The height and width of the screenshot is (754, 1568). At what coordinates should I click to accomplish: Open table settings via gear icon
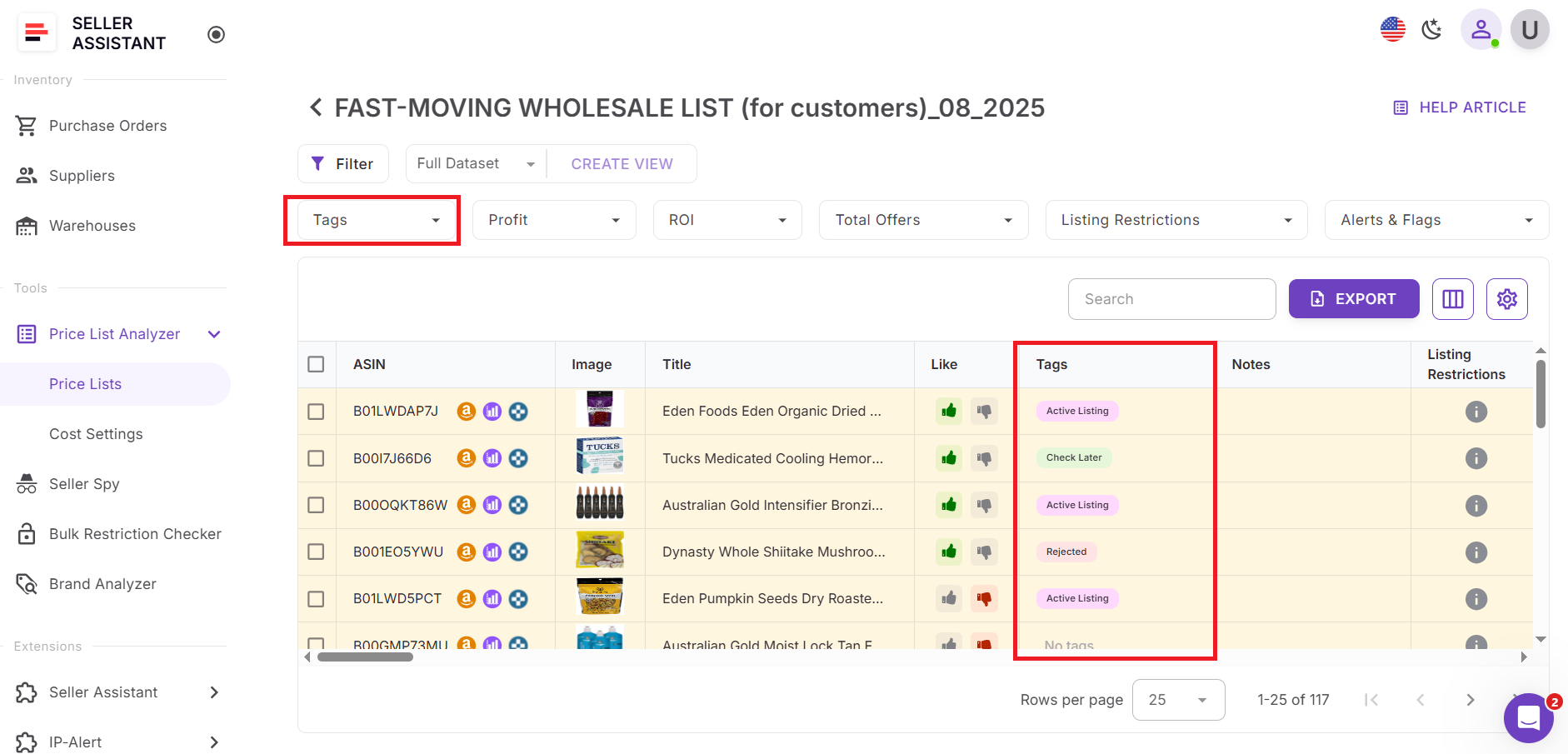[1506, 298]
